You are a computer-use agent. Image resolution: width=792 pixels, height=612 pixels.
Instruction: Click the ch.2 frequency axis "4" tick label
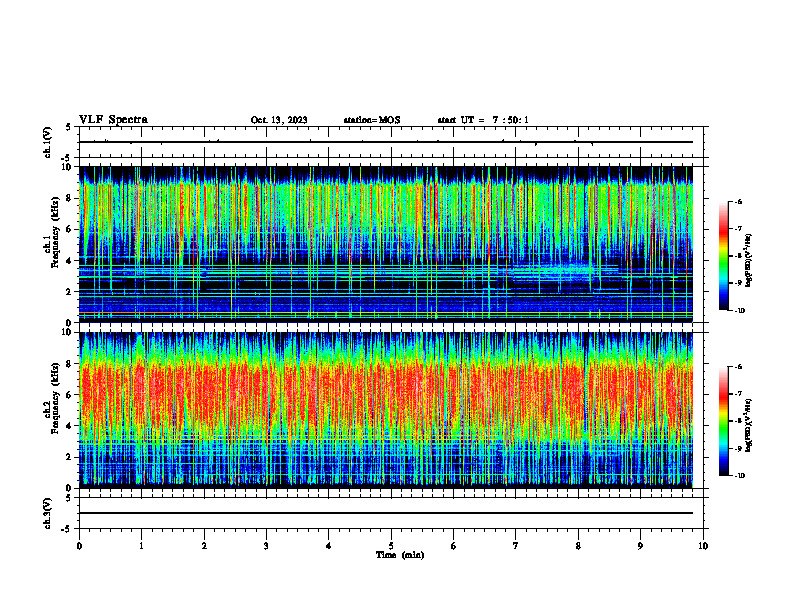(69, 426)
